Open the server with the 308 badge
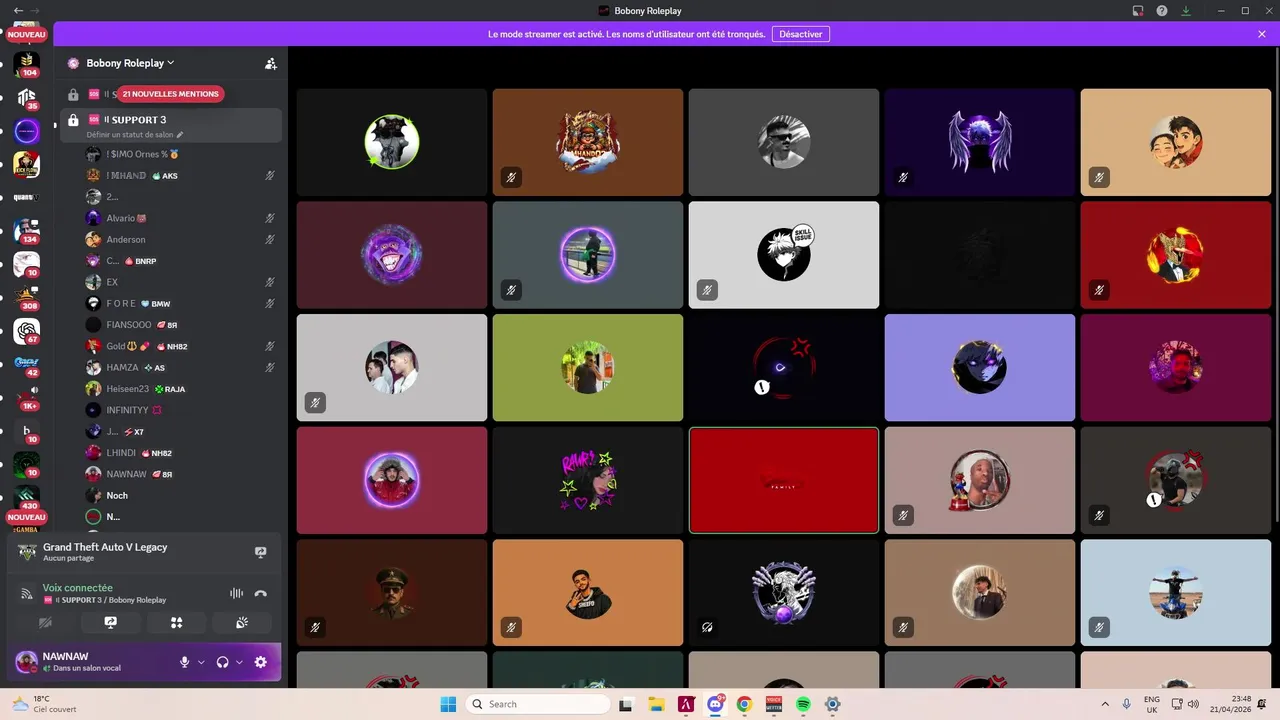Image resolution: width=1280 pixels, height=720 pixels. [27, 298]
